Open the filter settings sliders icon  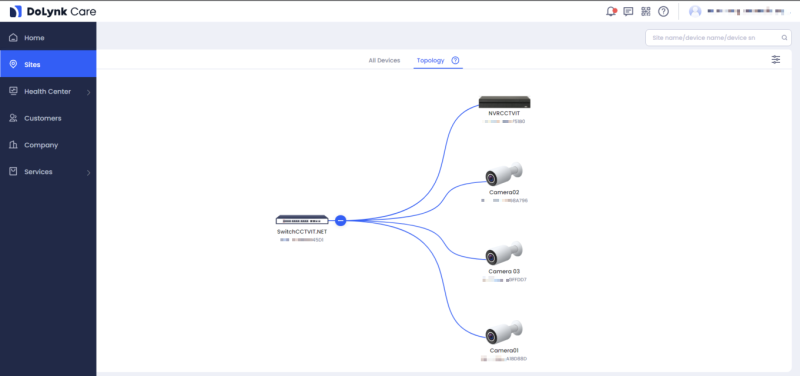click(776, 60)
